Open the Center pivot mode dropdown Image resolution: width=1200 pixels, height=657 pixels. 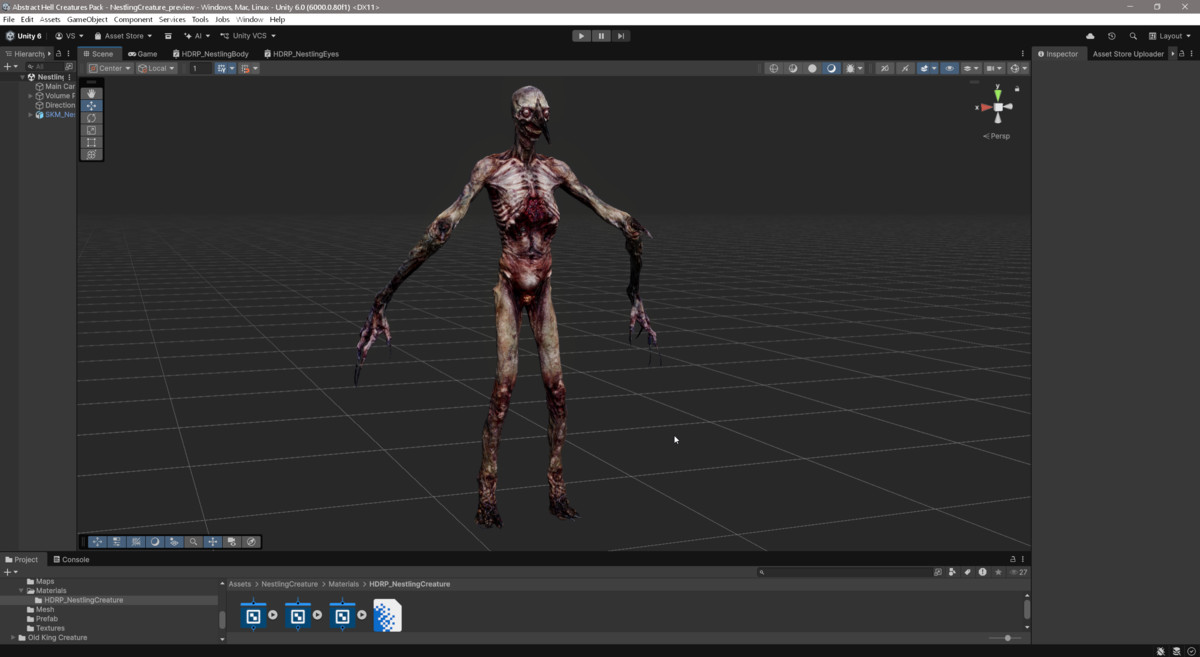pyautogui.click(x=110, y=68)
